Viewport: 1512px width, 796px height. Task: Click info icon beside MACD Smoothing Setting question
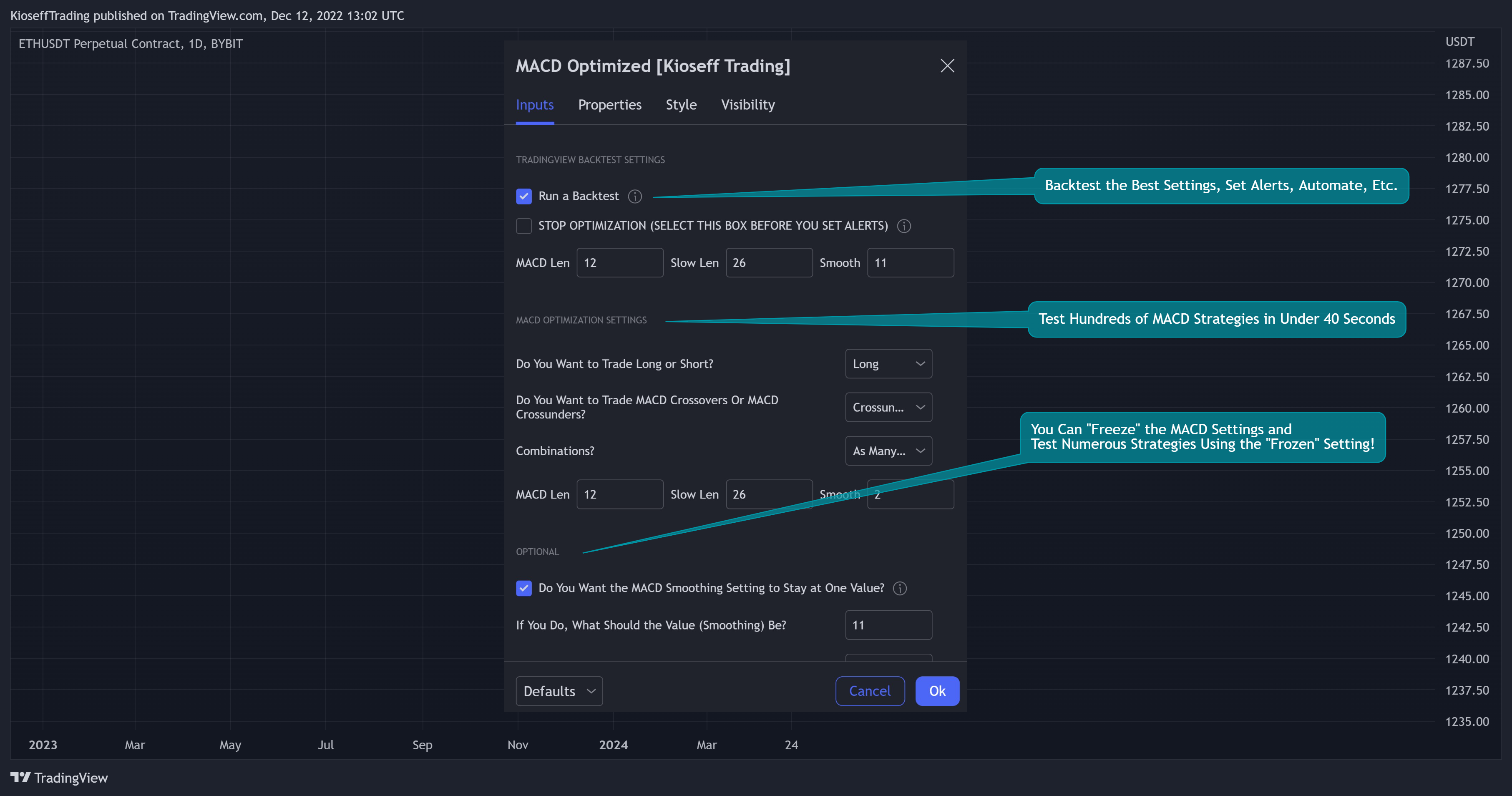click(899, 588)
